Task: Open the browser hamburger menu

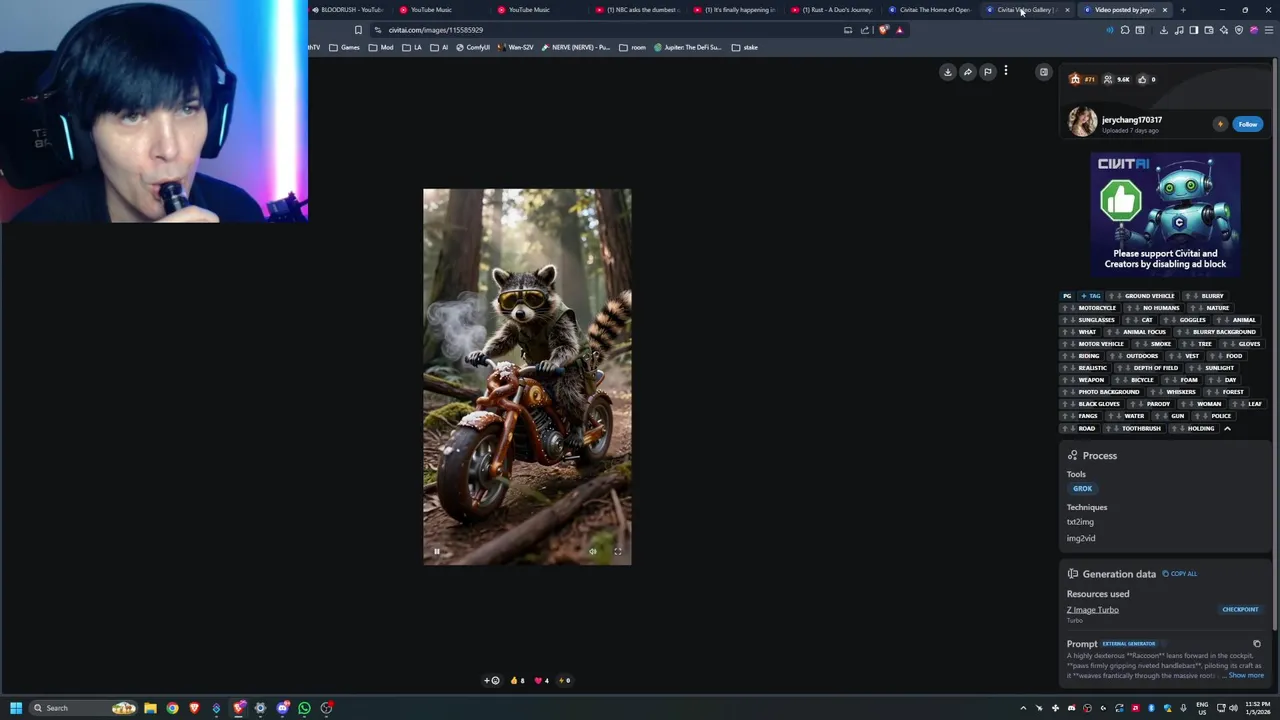Action: [1269, 30]
